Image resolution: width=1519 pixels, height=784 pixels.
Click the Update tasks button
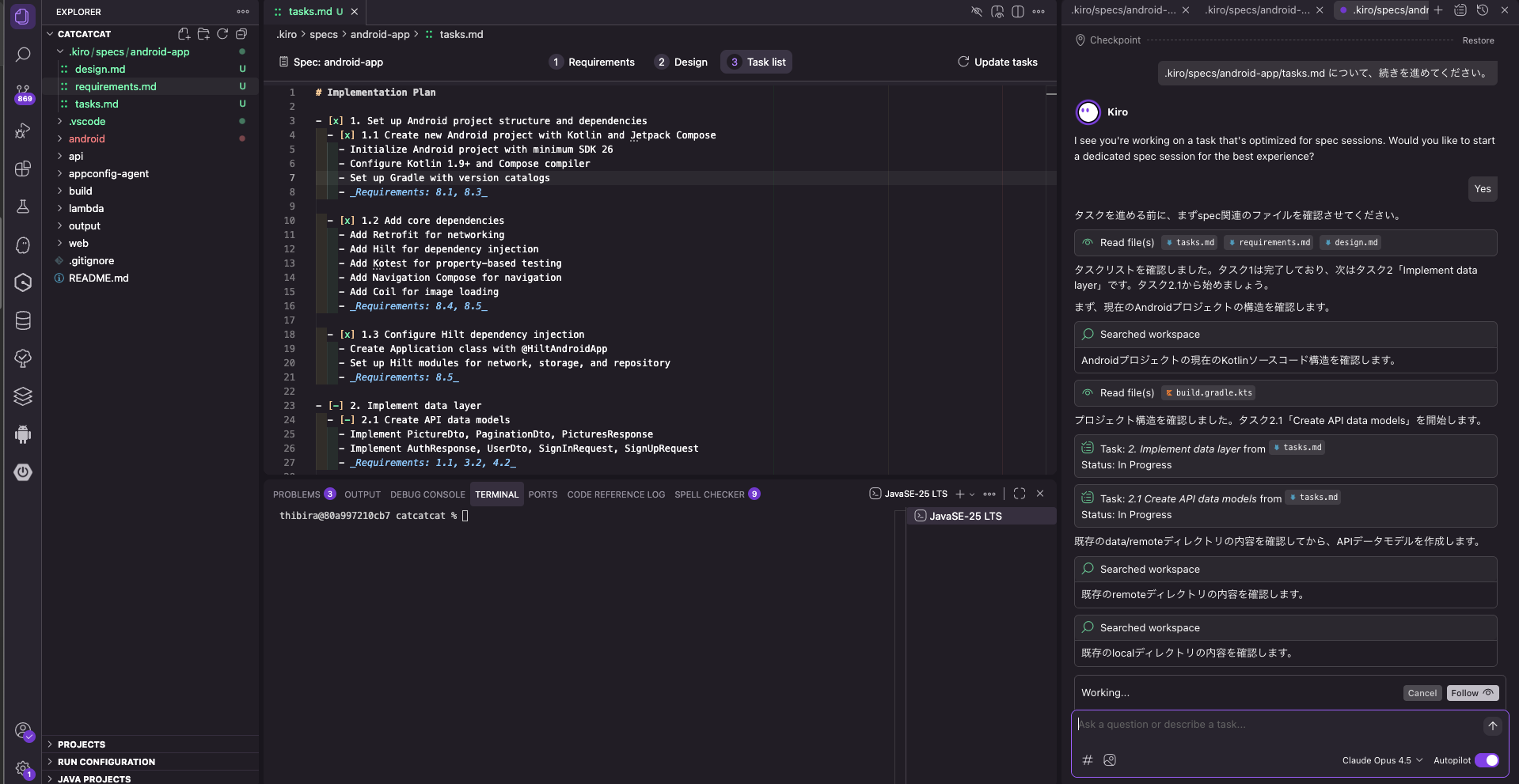(997, 62)
